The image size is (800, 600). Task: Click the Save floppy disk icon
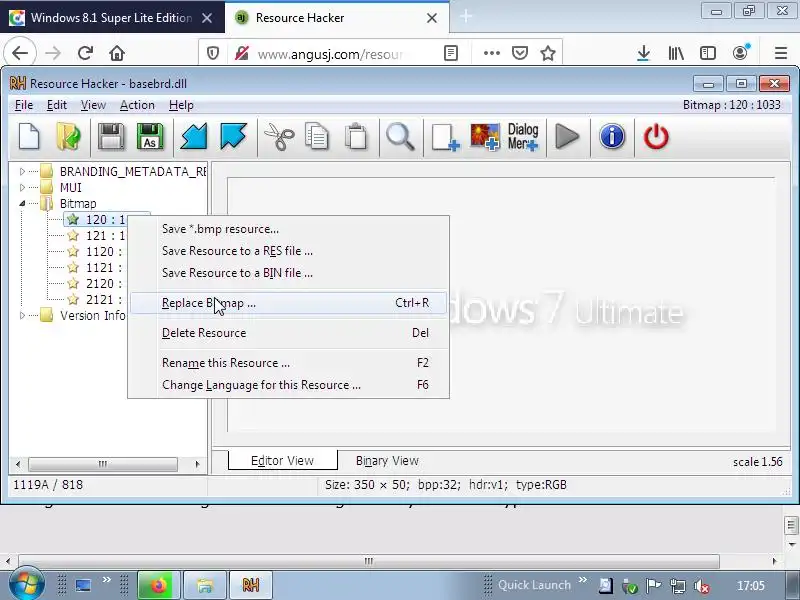click(x=111, y=137)
